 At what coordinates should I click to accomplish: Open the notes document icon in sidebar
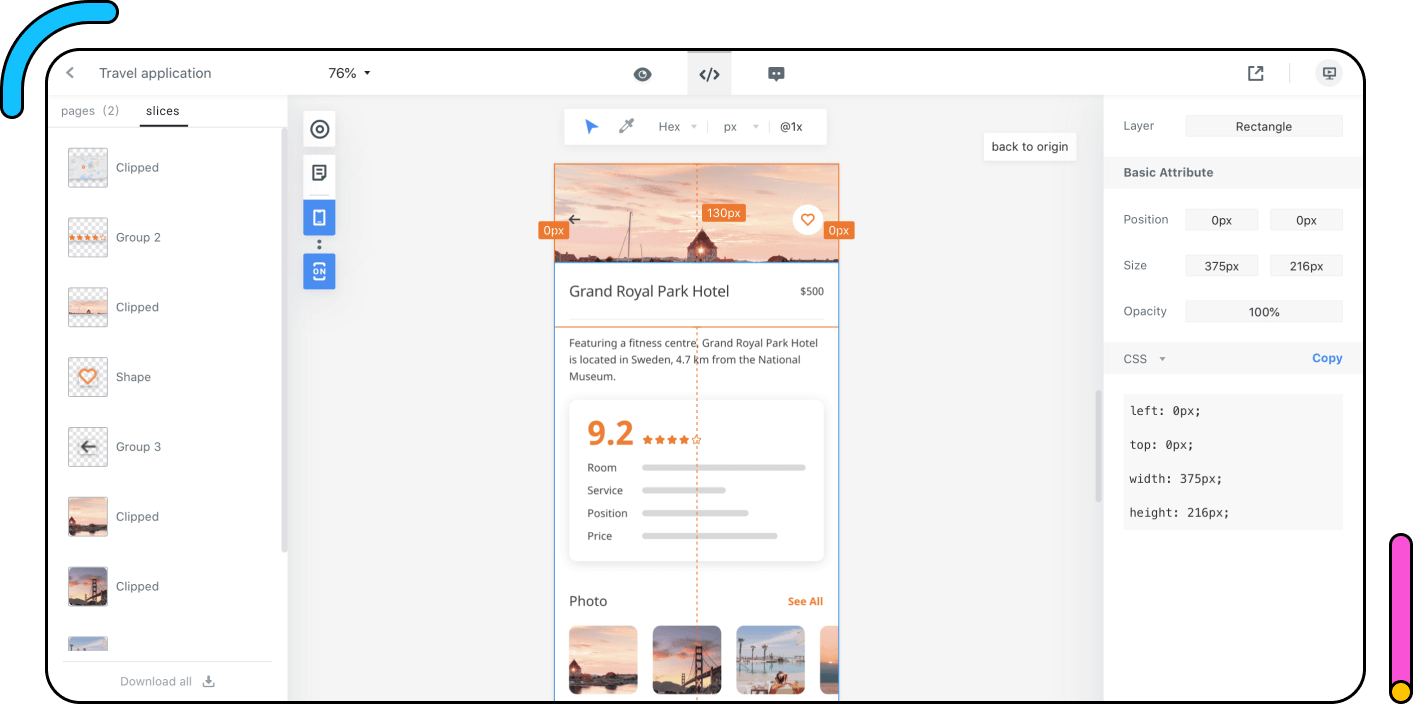pyautogui.click(x=319, y=173)
